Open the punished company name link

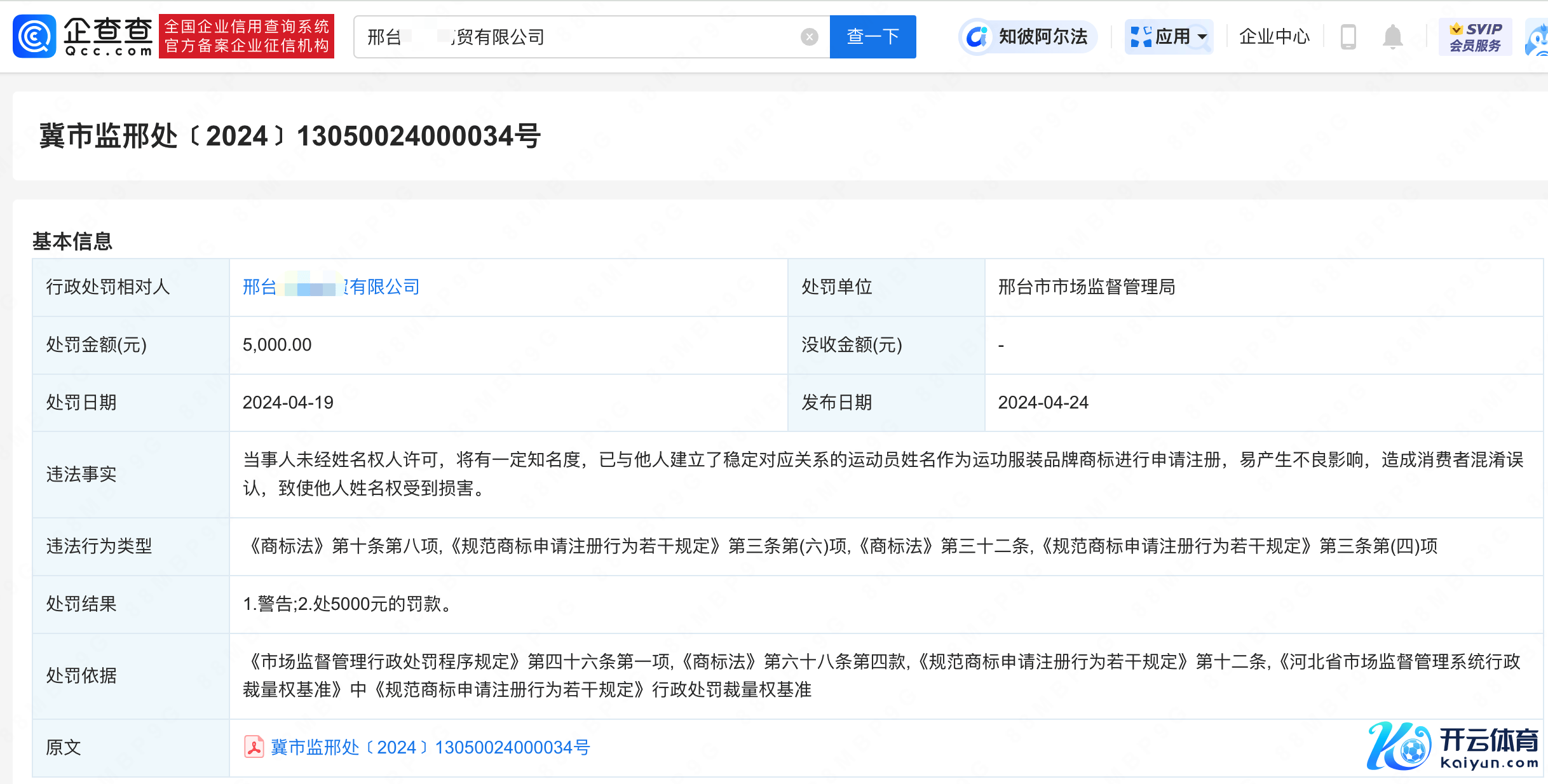[330, 287]
